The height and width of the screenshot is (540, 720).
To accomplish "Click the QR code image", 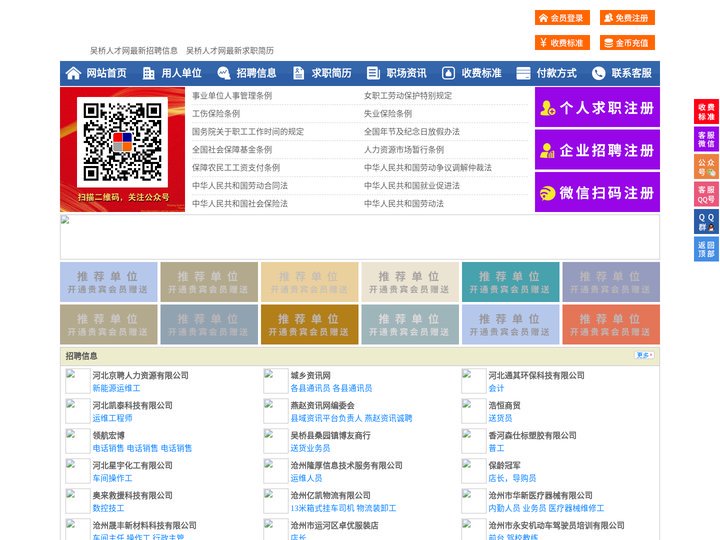I will point(122,142).
